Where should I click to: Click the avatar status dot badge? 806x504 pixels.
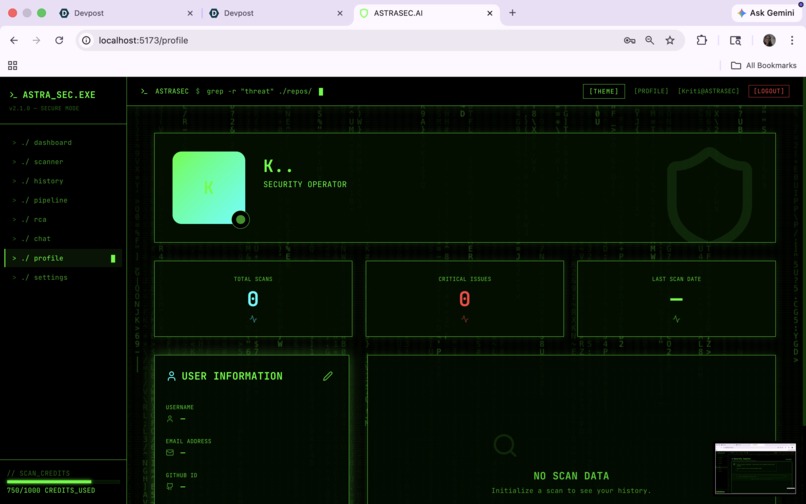pos(240,220)
